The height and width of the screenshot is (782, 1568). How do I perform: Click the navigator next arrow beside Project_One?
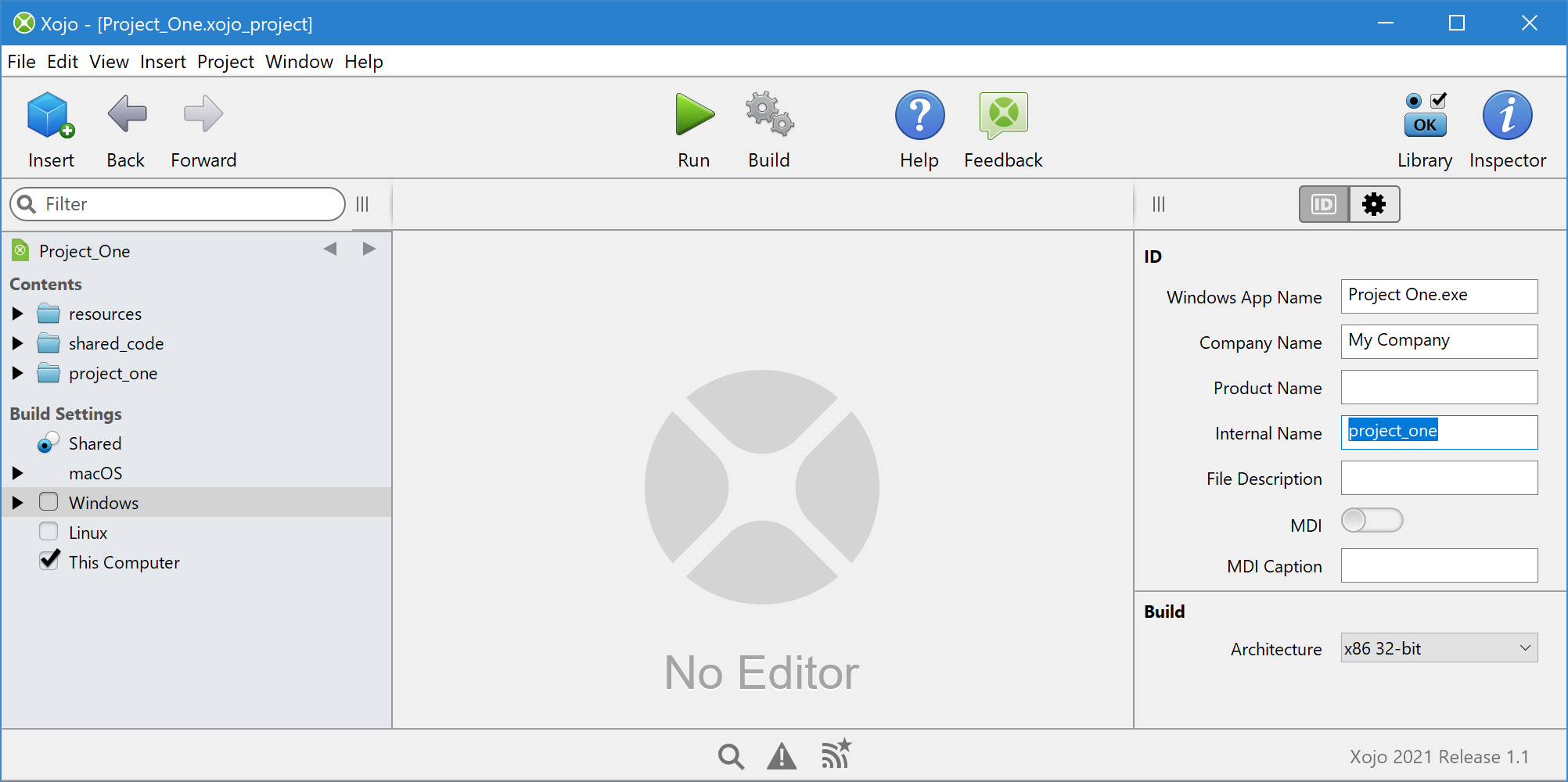[369, 249]
